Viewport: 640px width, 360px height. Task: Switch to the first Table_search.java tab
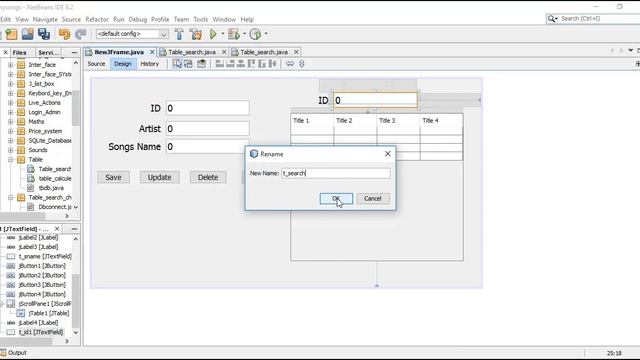click(x=192, y=52)
